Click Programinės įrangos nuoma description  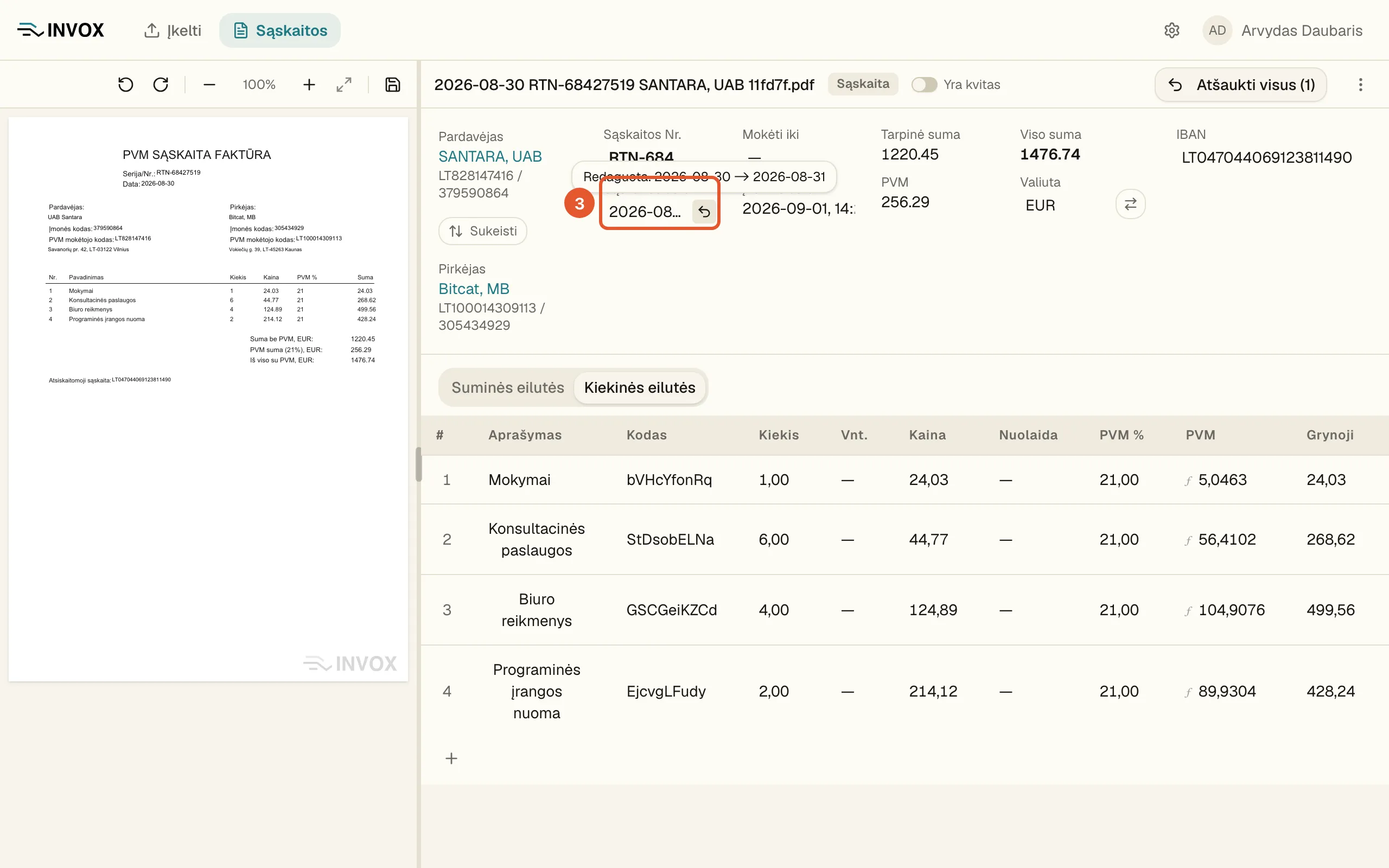coord(537,692)
